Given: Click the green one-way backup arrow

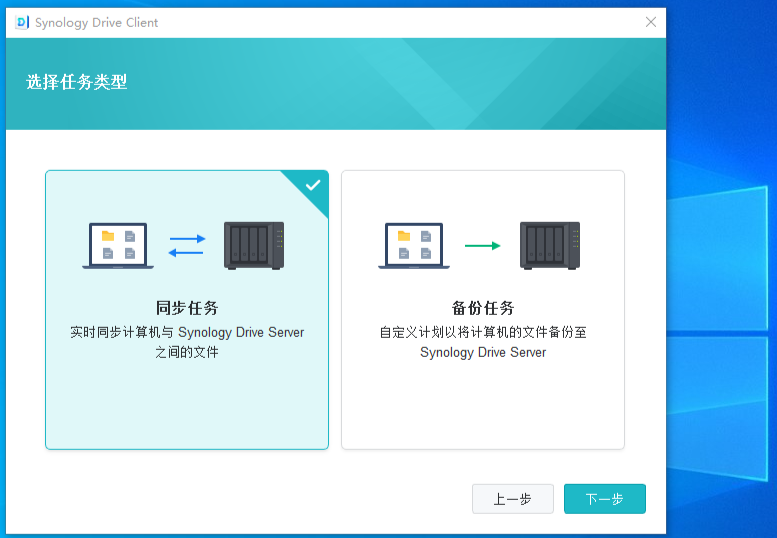Looking at the screenshot, I should point(483,246).
